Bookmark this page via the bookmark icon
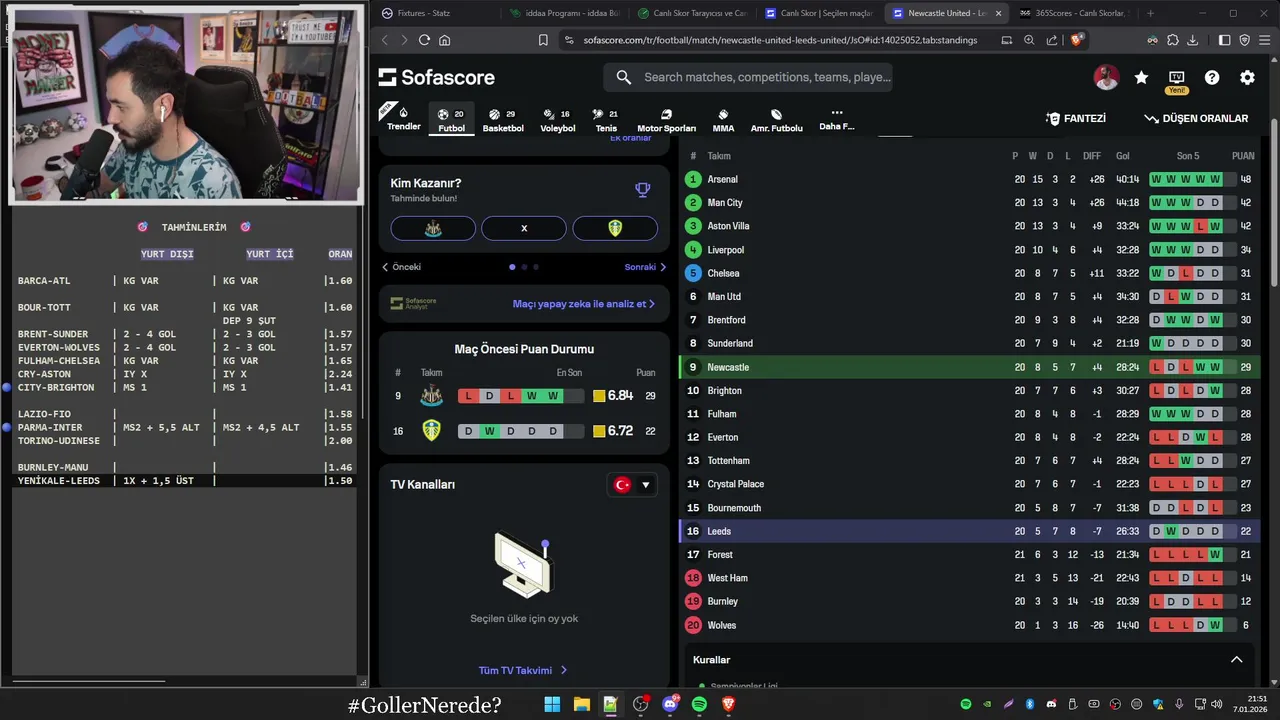Image resolution: width=1280 pixels, height=720 pixels. 543,40
